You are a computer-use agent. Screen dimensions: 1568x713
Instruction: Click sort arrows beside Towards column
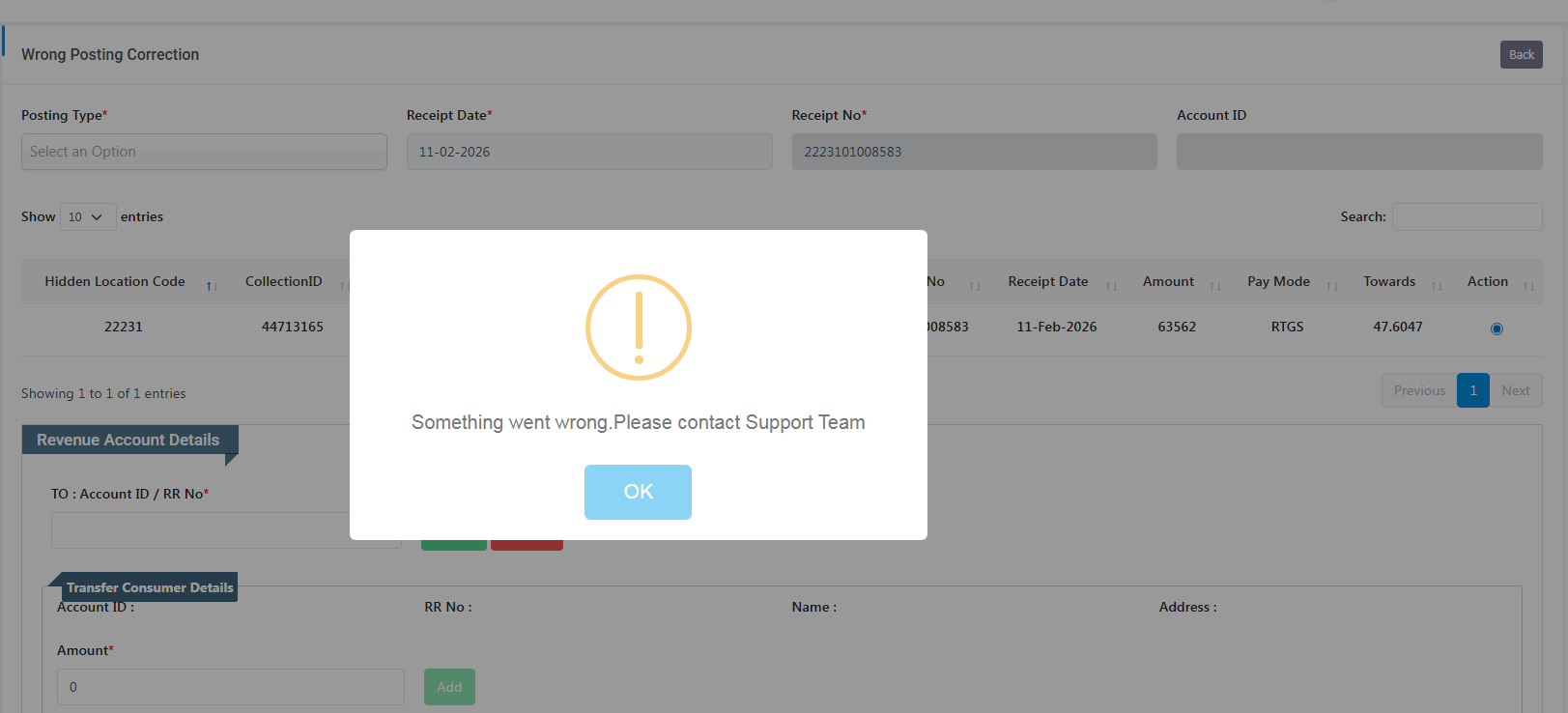pyautogui.click(x=1437, y=286)
